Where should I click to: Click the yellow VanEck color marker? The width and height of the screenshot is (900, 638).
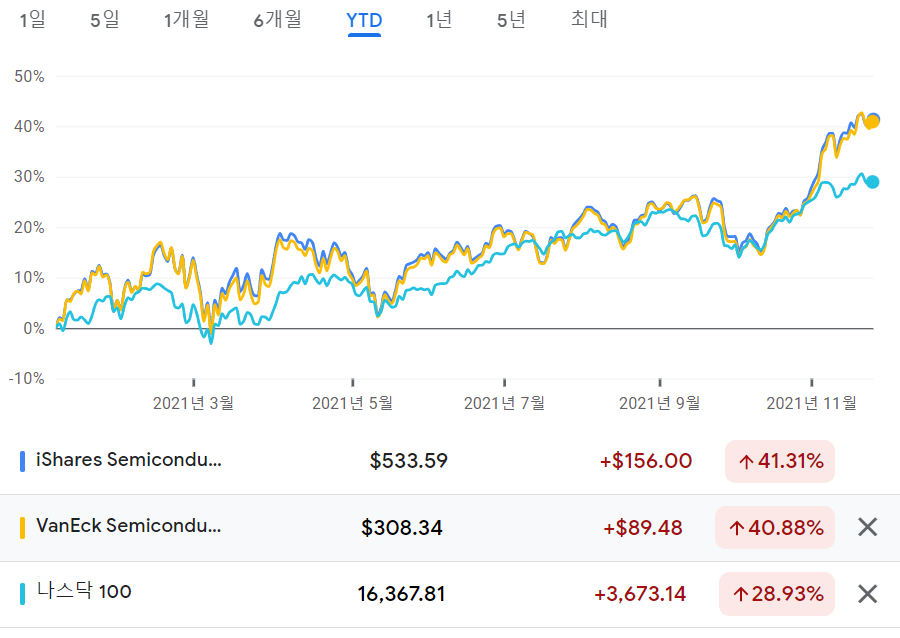[22, 527]
